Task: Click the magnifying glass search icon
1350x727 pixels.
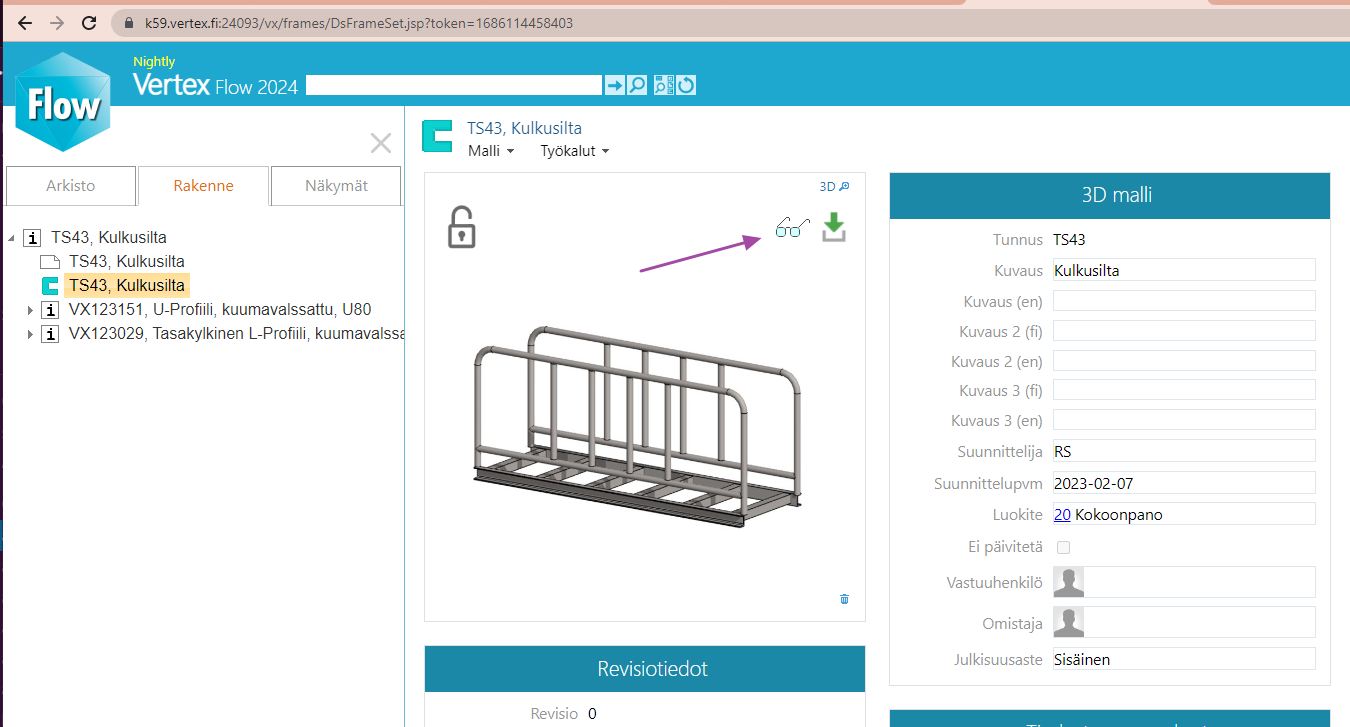Action: [x=637, y=85]
